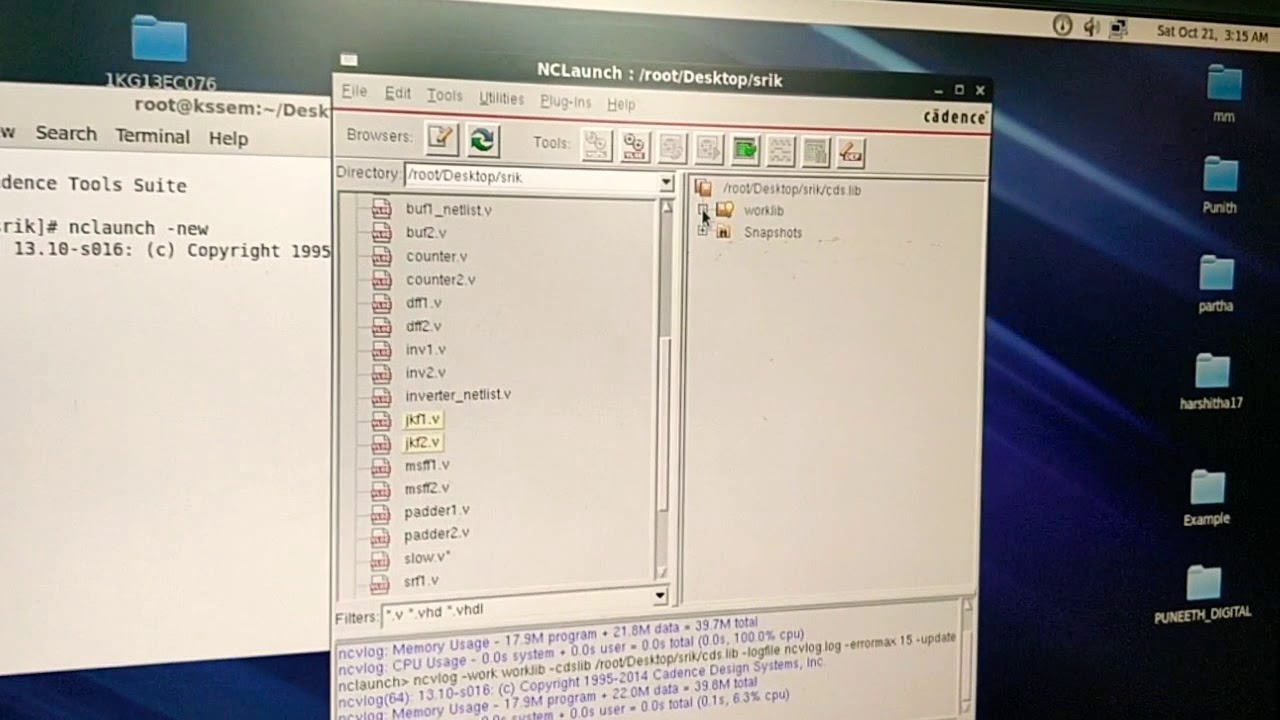Viewport: 1280px width, 720px height.
Task: Select file msff2.v
Action: pyautogui.click(x=427, y=489)
